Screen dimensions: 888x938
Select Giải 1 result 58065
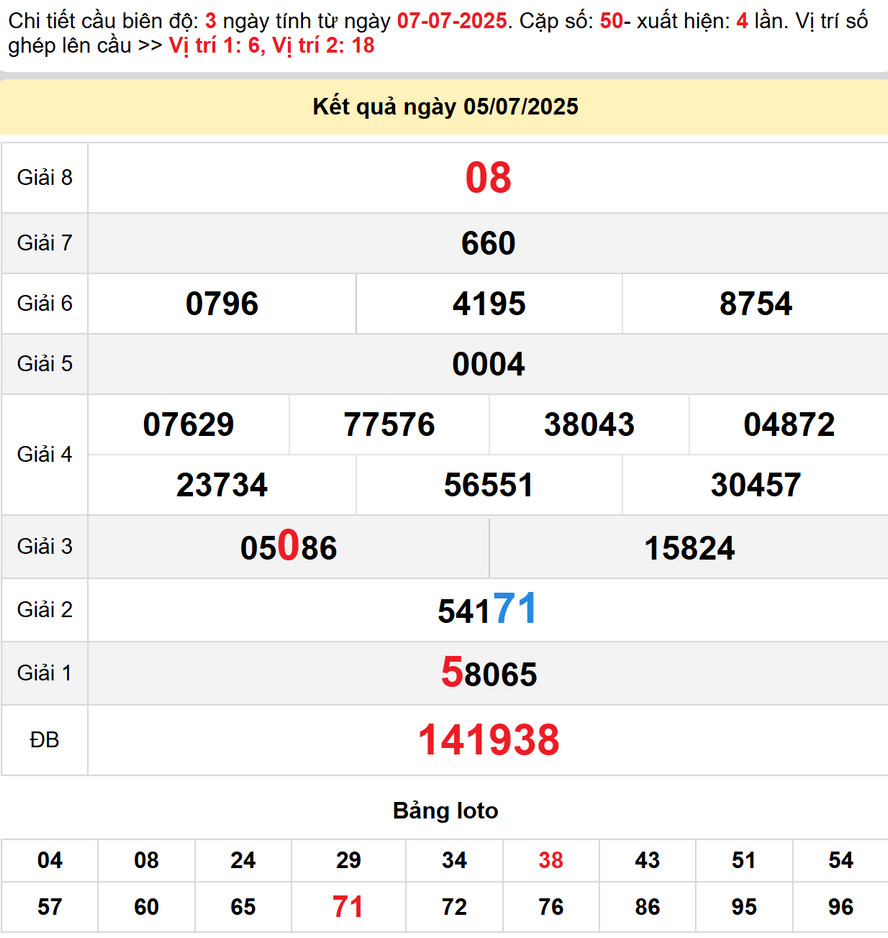(488, 674)
